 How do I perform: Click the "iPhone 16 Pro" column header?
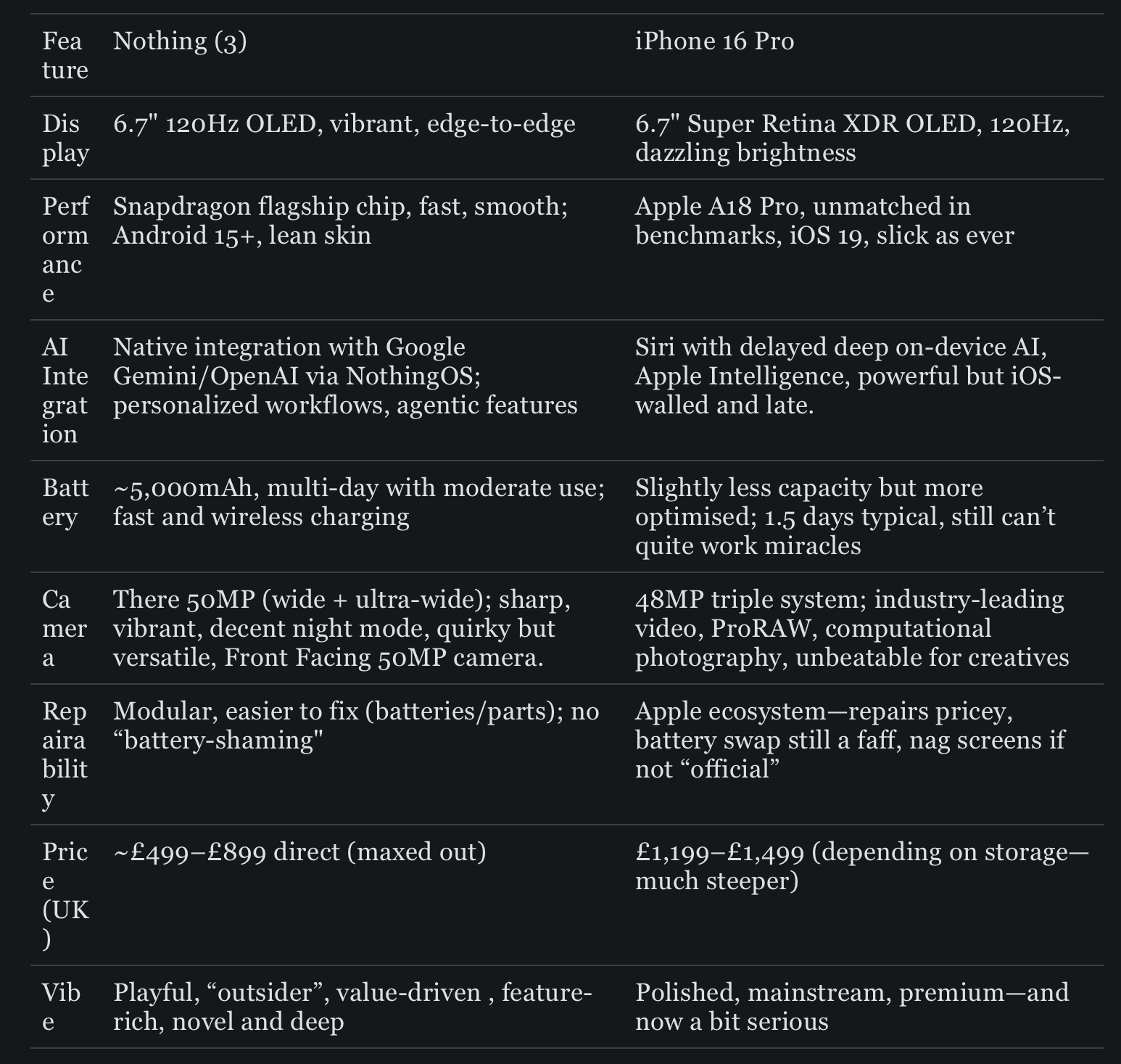point(714,41)
